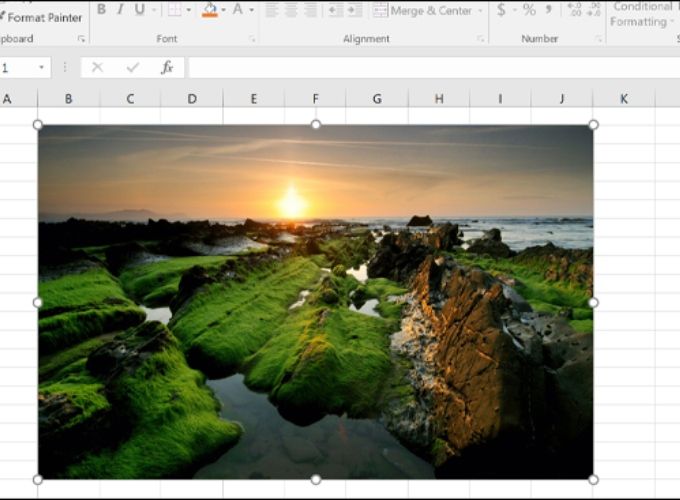Click Increase Decimal

tap(574, 10)
